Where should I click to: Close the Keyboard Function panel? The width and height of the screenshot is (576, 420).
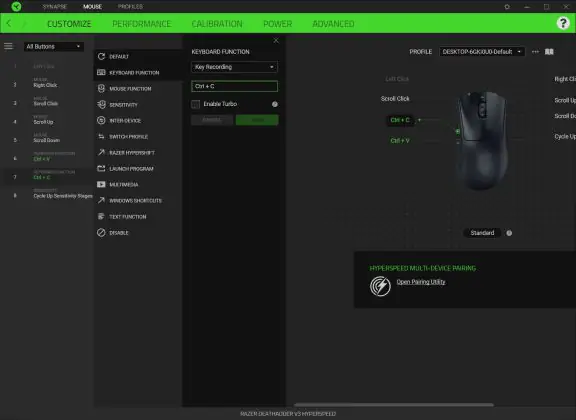click(x=276, y=40)
